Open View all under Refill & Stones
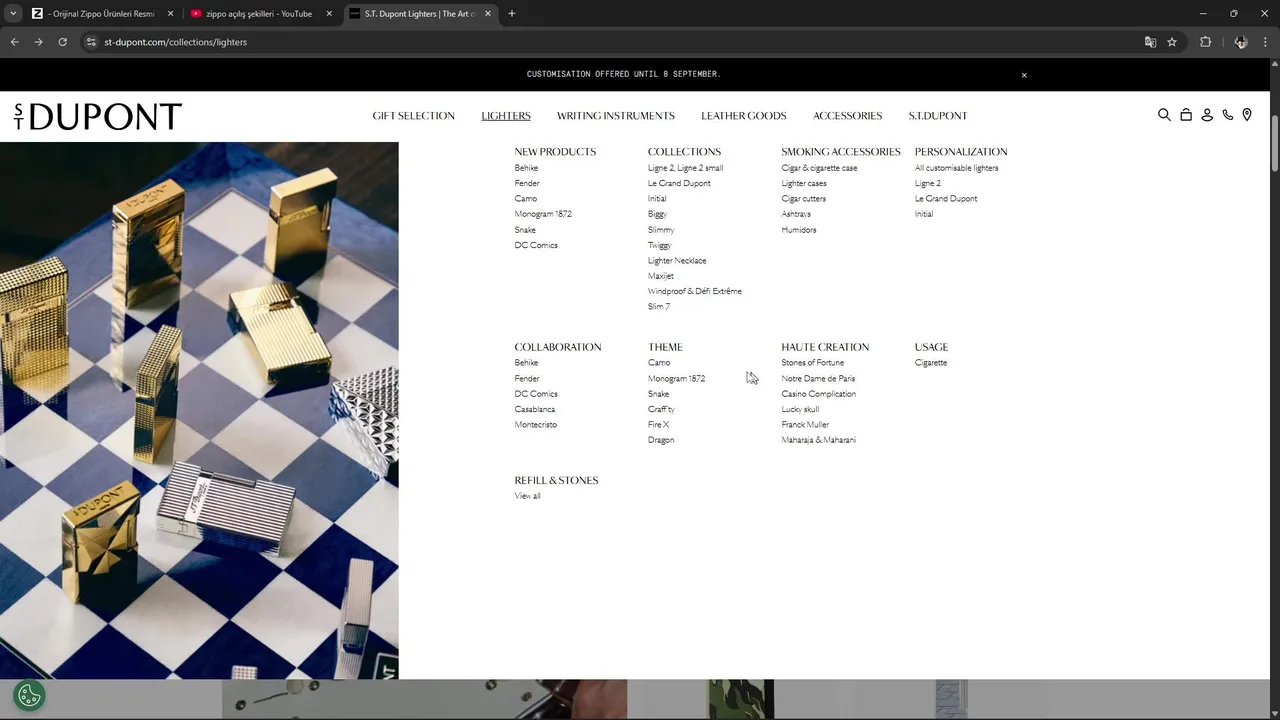Image resolution: width=1280 pixels, height=720 pixels. (x=527, y=496)
